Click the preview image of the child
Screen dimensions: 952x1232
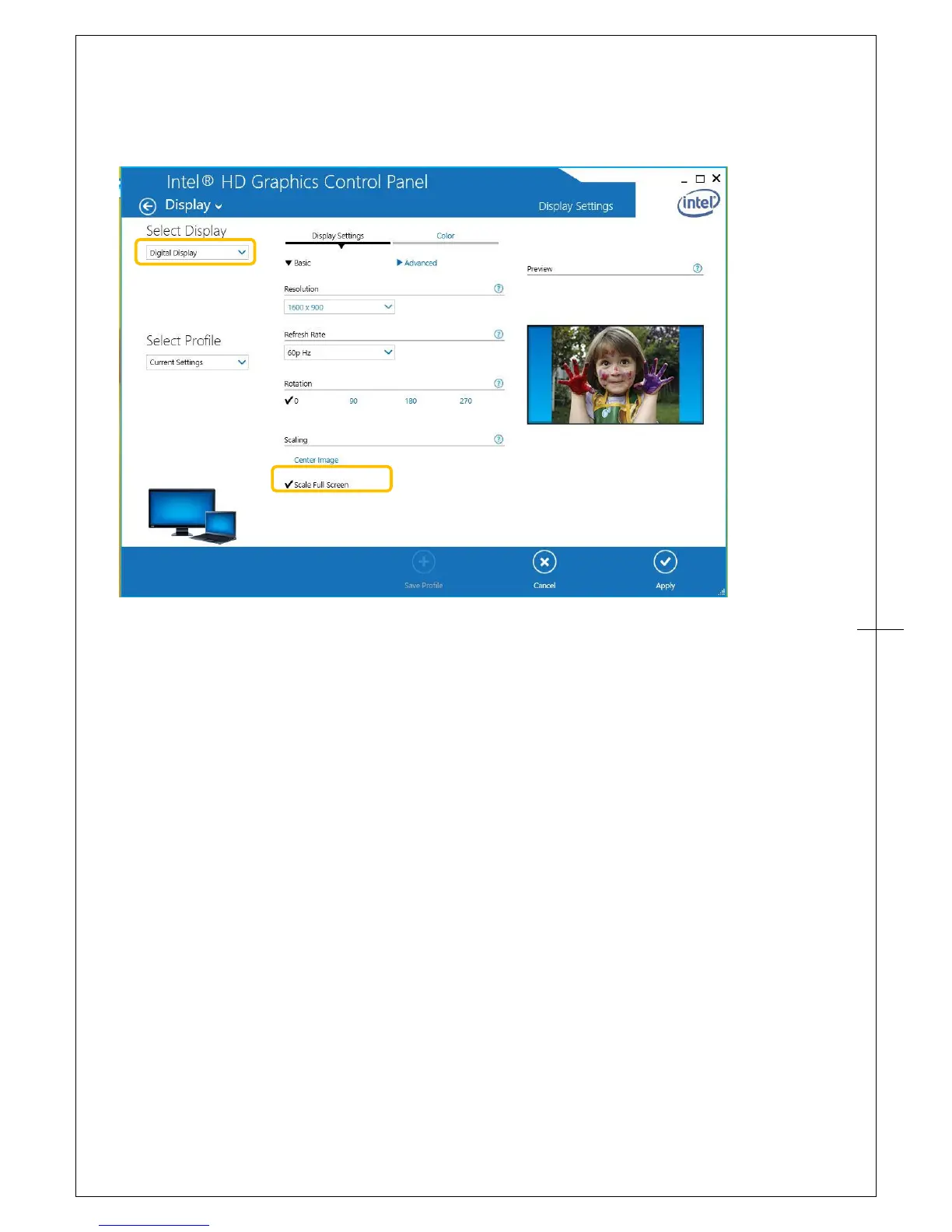[x=615, y=375]
